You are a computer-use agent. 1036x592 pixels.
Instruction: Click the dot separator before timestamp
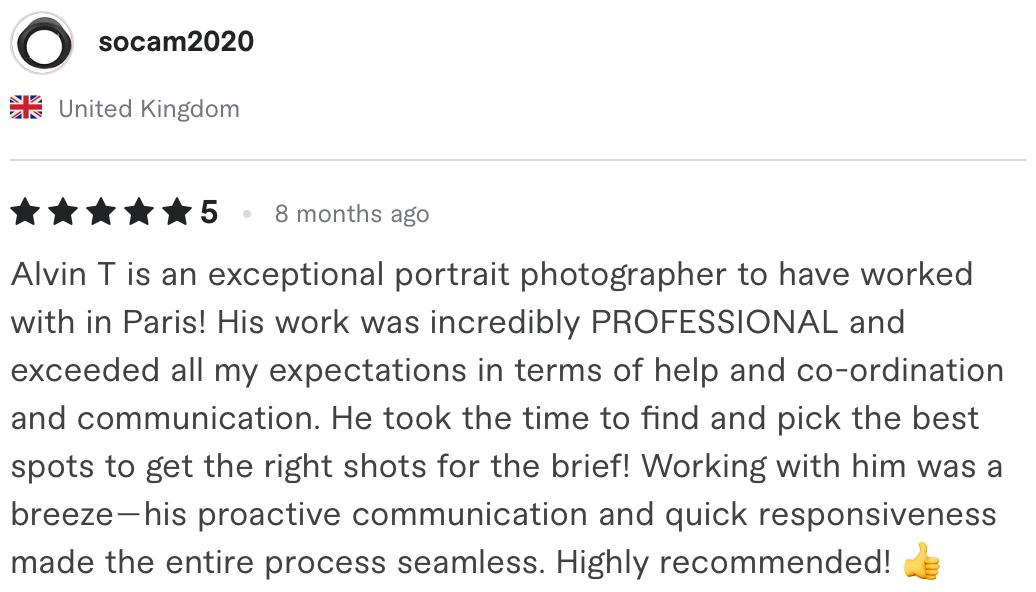coord(246,214)
